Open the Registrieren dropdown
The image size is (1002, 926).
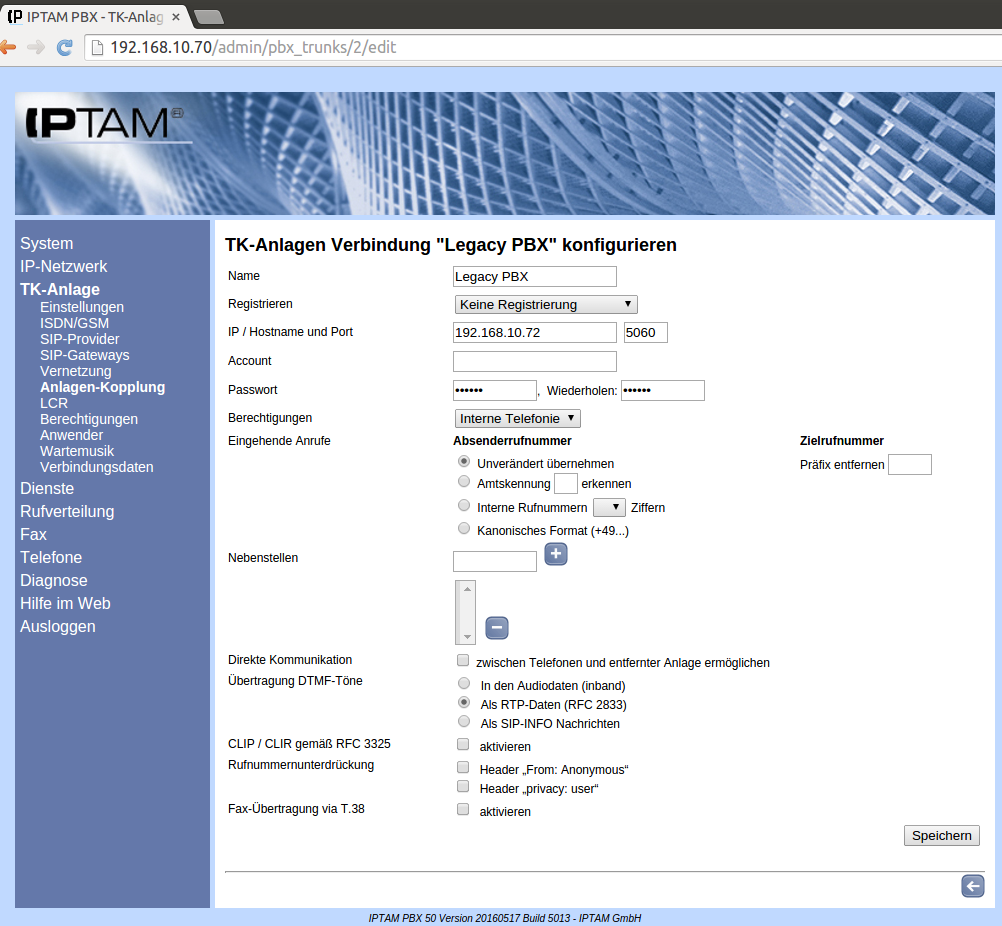546,304
